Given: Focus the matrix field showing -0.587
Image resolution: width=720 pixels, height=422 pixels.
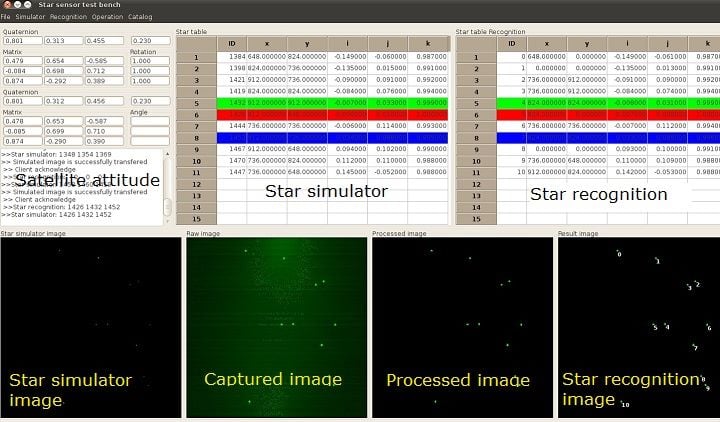Looking at the screenshot, I should 104,121.
